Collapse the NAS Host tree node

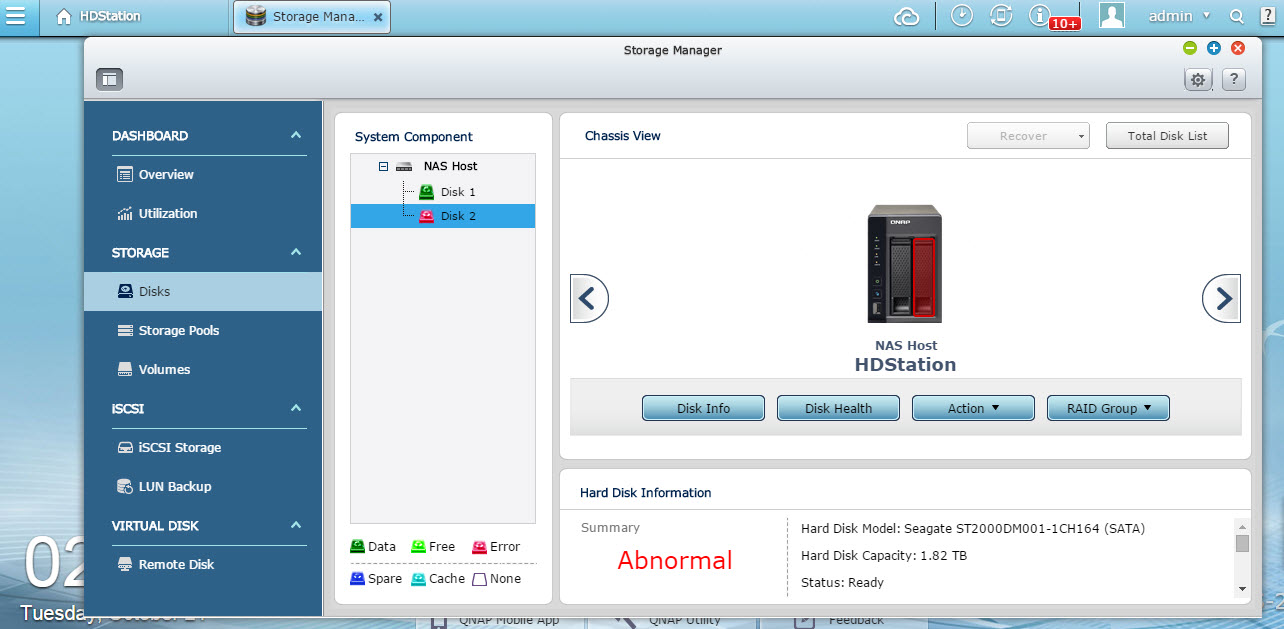click(x=383, y=167)
